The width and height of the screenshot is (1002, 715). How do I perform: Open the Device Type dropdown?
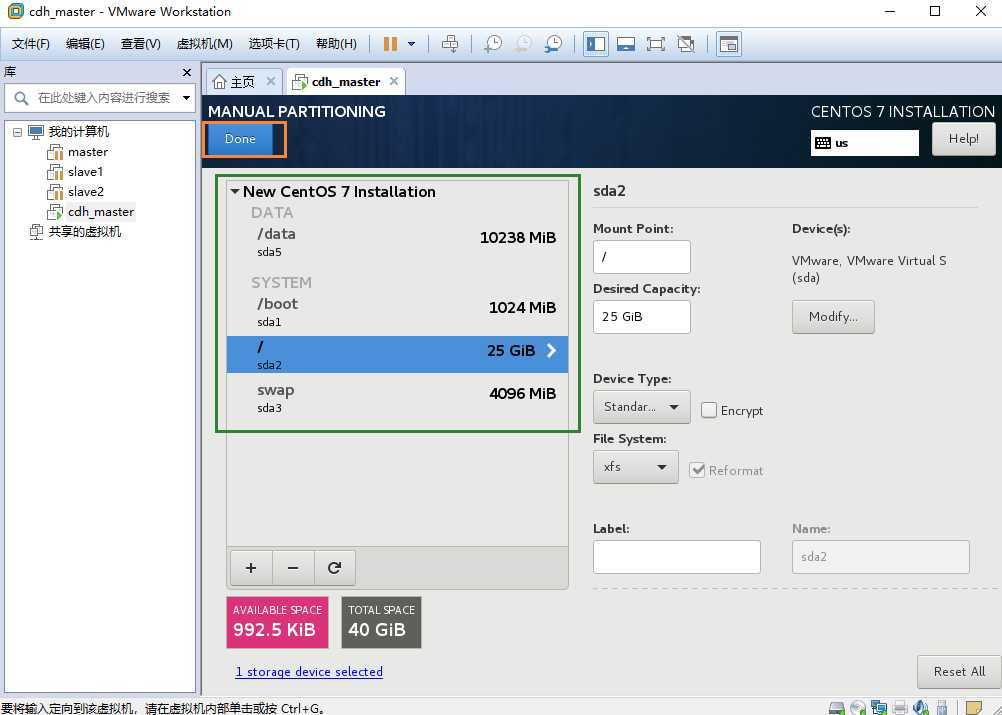pos(642,407)
